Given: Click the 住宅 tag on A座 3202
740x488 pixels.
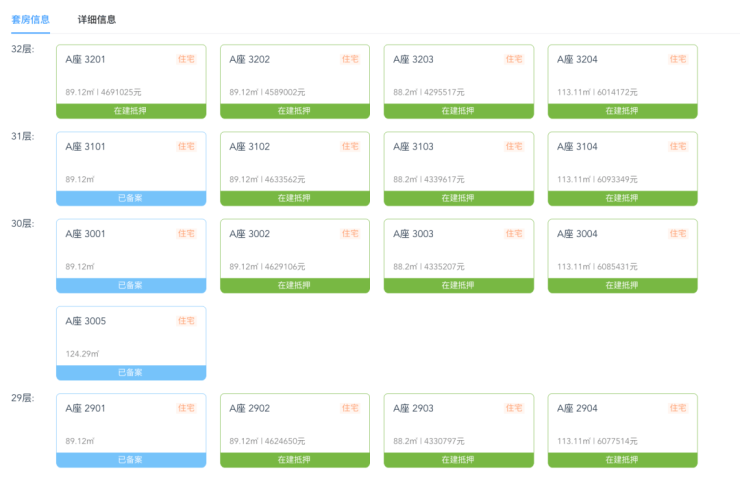Looking at the screenshot, I should point(350,60).
